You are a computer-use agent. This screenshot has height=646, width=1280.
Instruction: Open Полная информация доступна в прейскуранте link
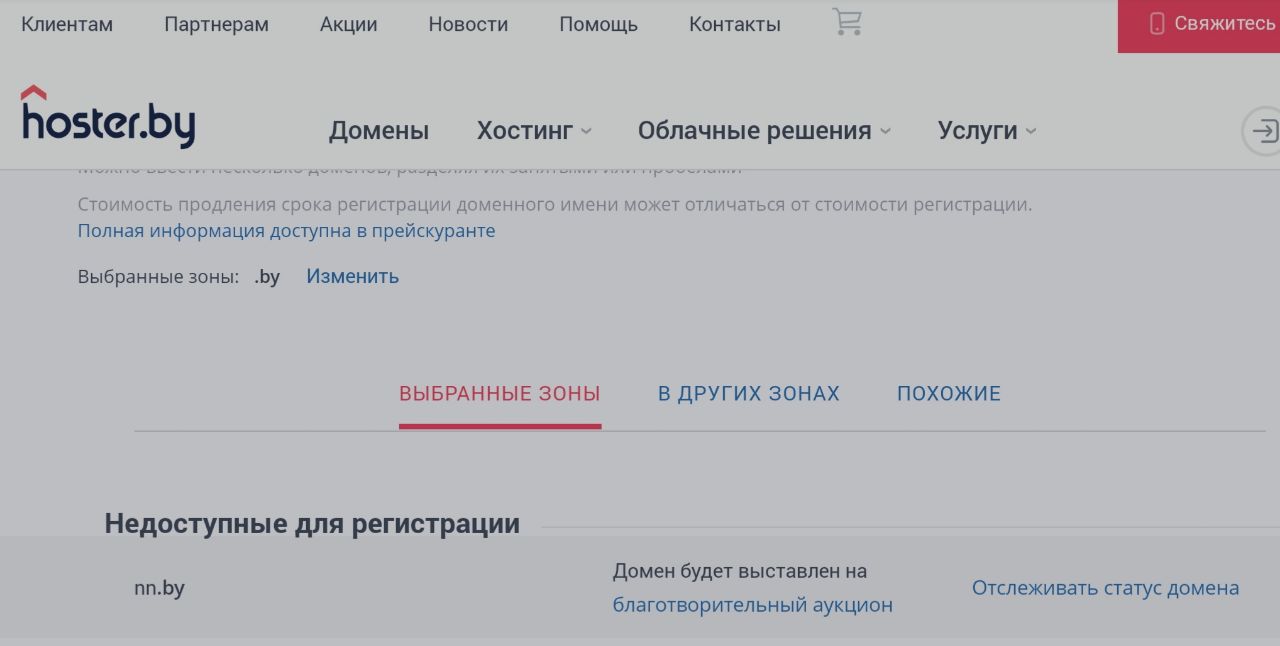[286, 231]
